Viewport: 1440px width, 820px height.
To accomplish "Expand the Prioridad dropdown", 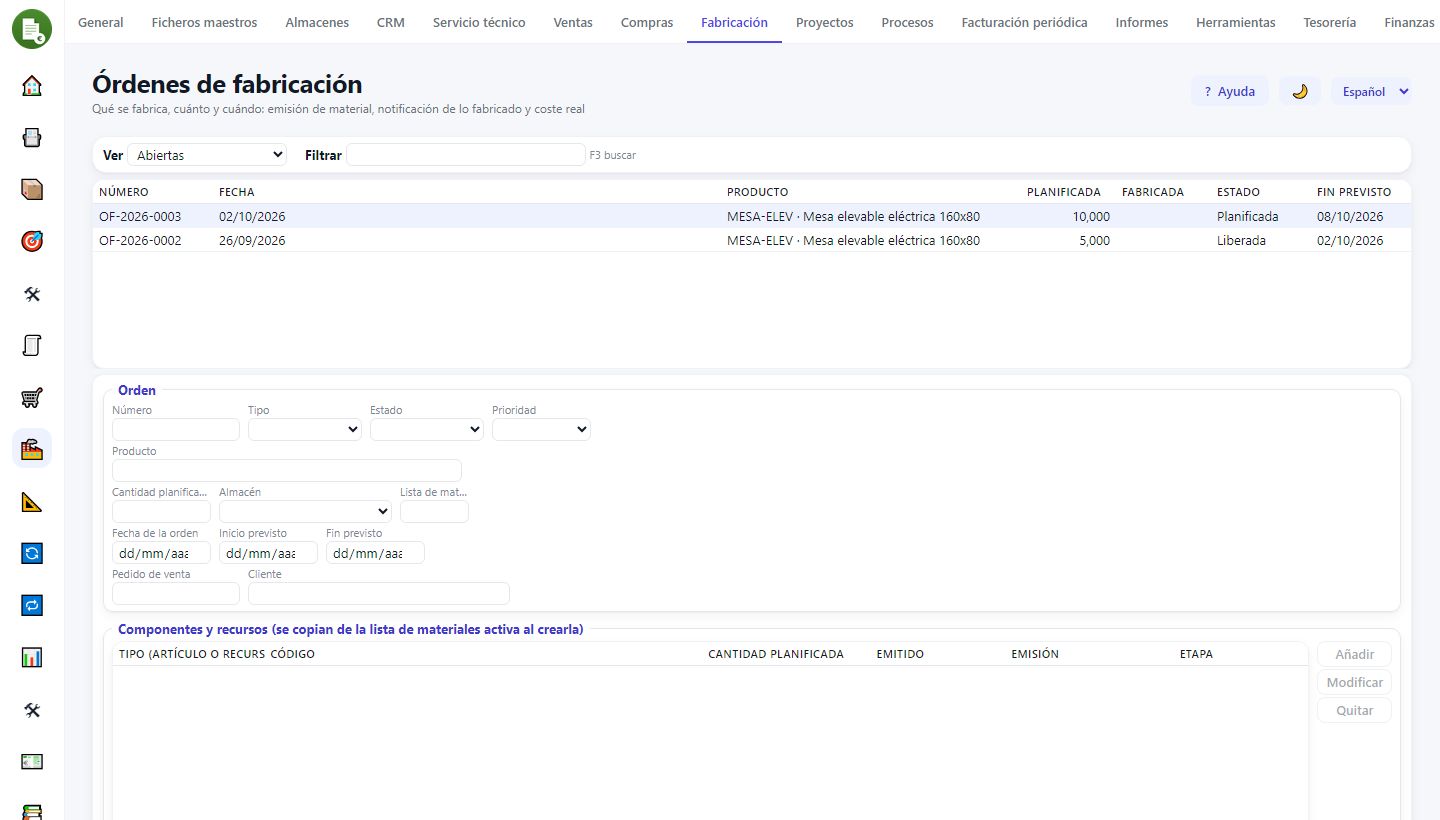I will click(541, 429).
